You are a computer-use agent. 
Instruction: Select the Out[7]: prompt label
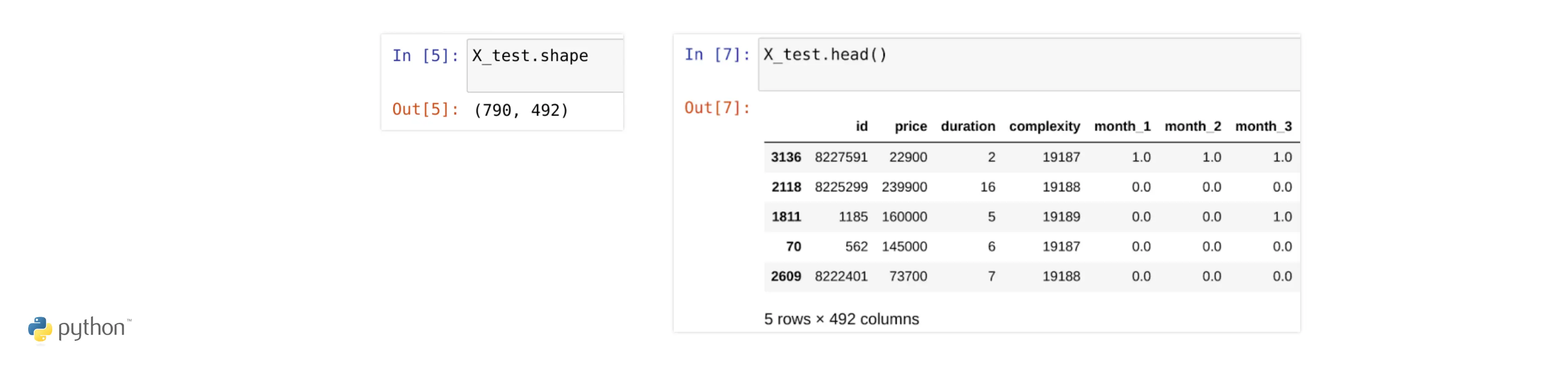[x=718, y=108]
